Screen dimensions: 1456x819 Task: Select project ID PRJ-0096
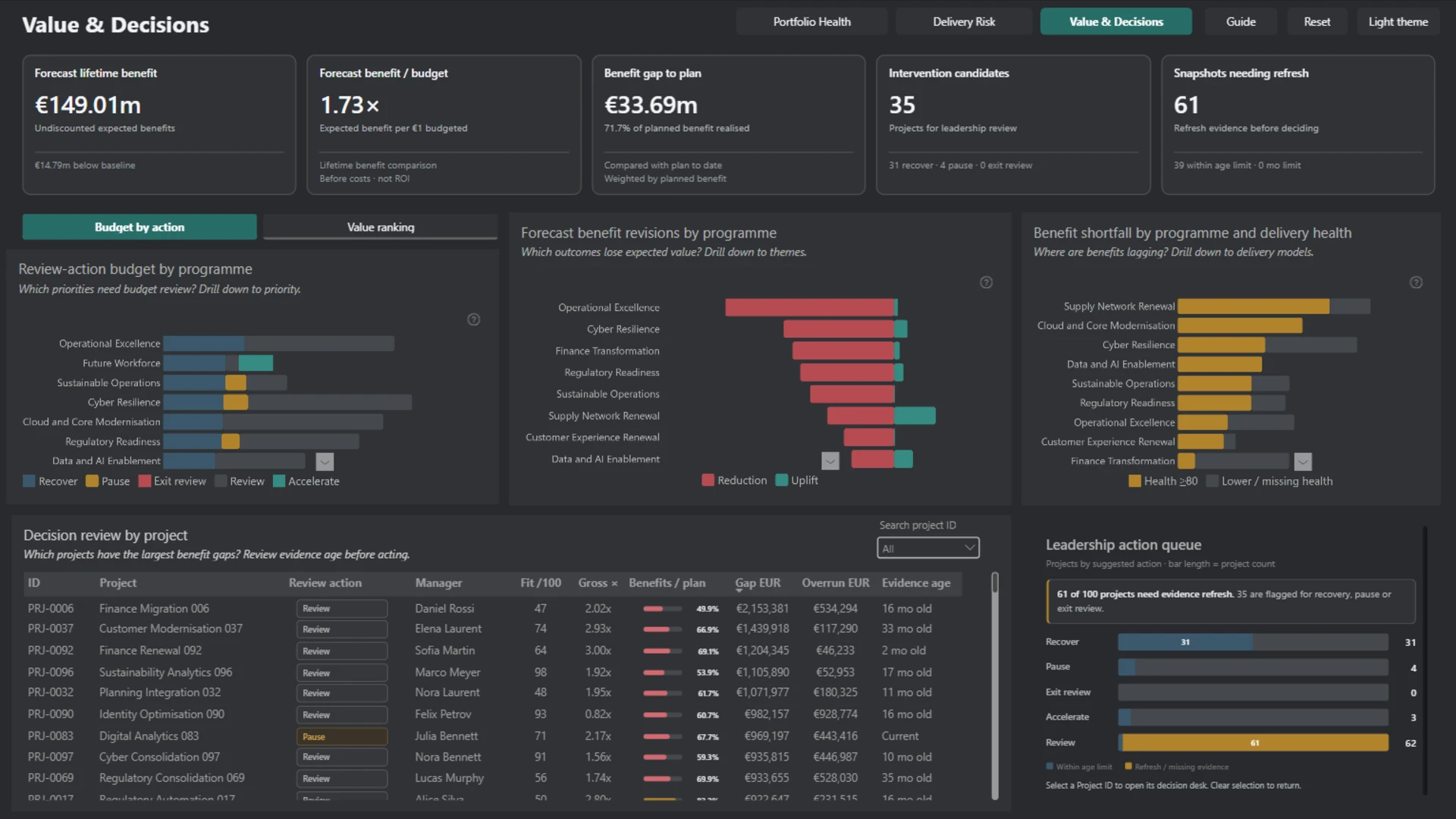(x=51, y=672)
